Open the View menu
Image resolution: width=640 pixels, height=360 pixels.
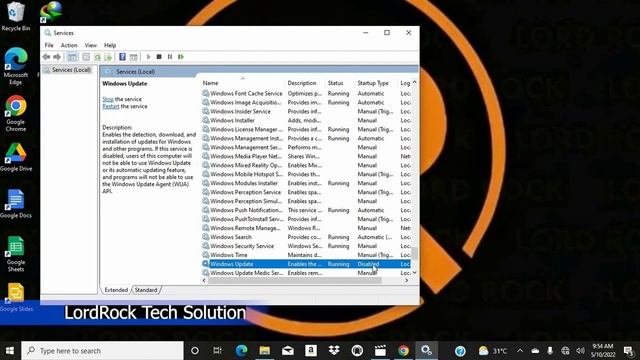tap(91, 45)
